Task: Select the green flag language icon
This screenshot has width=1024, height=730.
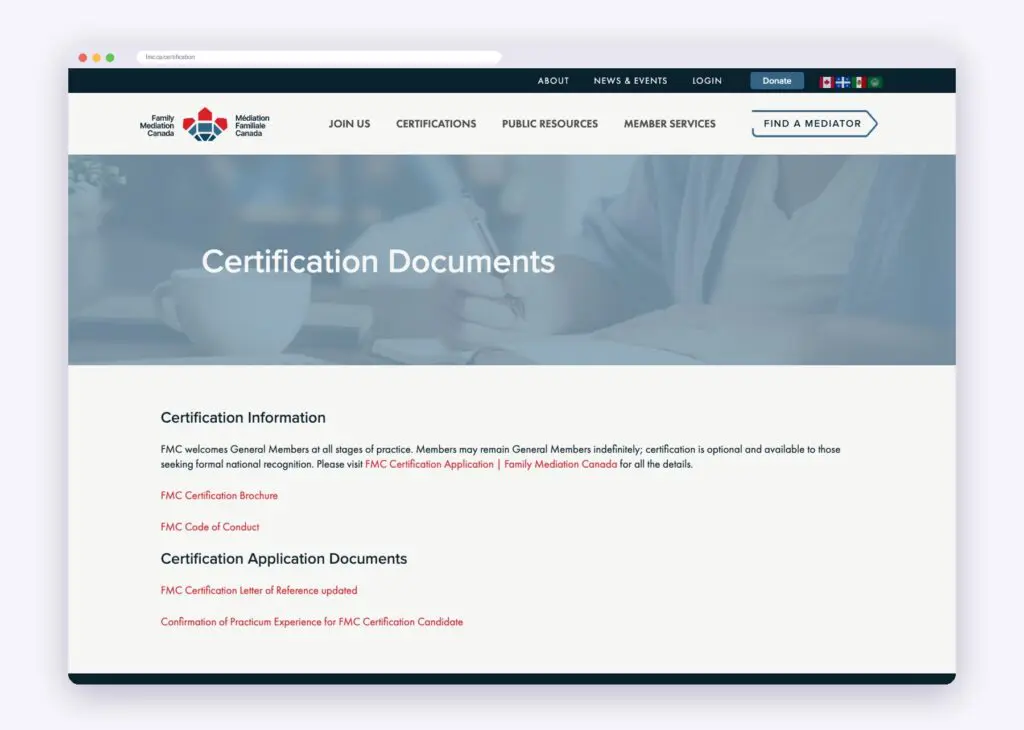Action: coord(875,82)
